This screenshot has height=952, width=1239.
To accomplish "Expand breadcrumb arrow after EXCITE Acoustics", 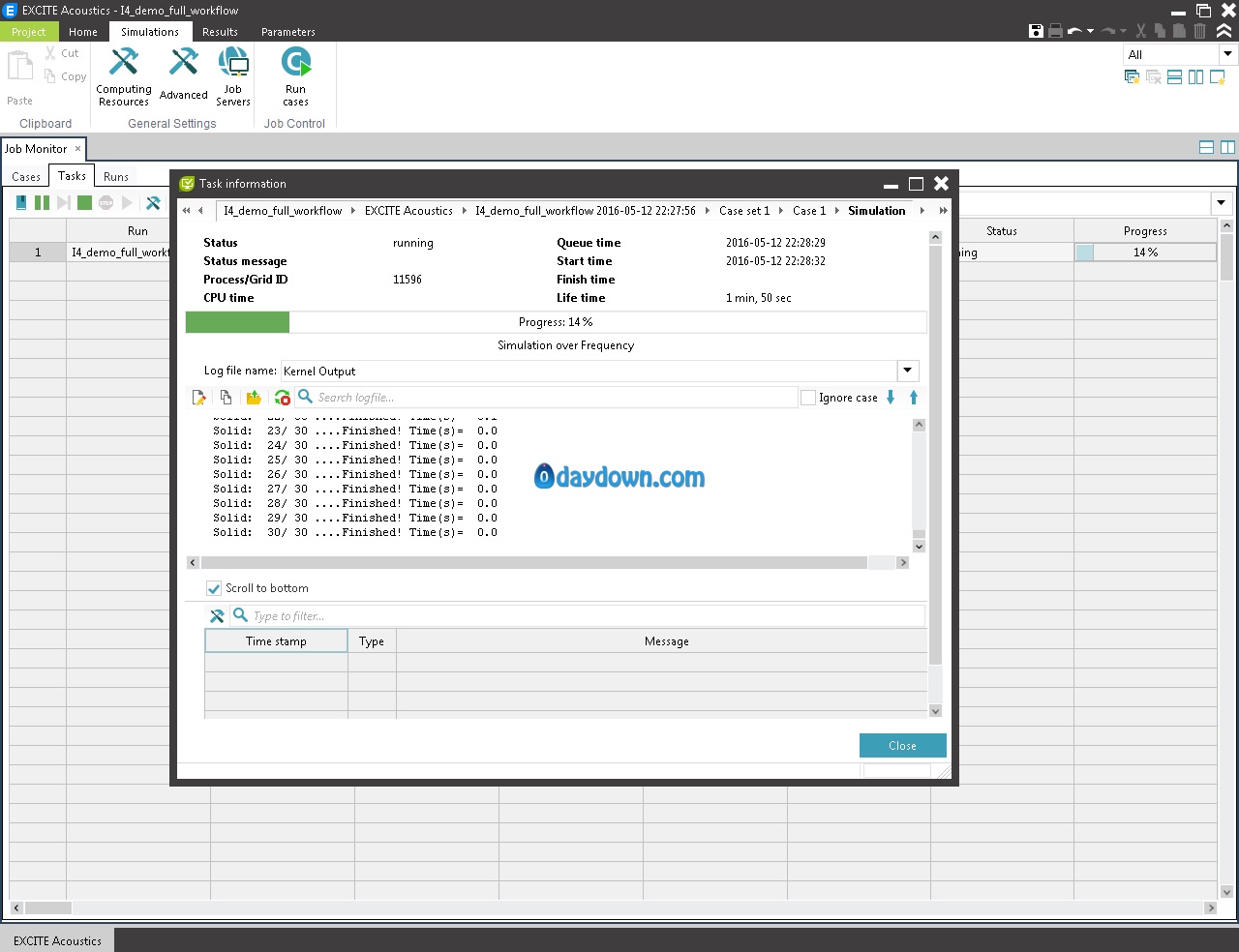I will pos(464,210).
